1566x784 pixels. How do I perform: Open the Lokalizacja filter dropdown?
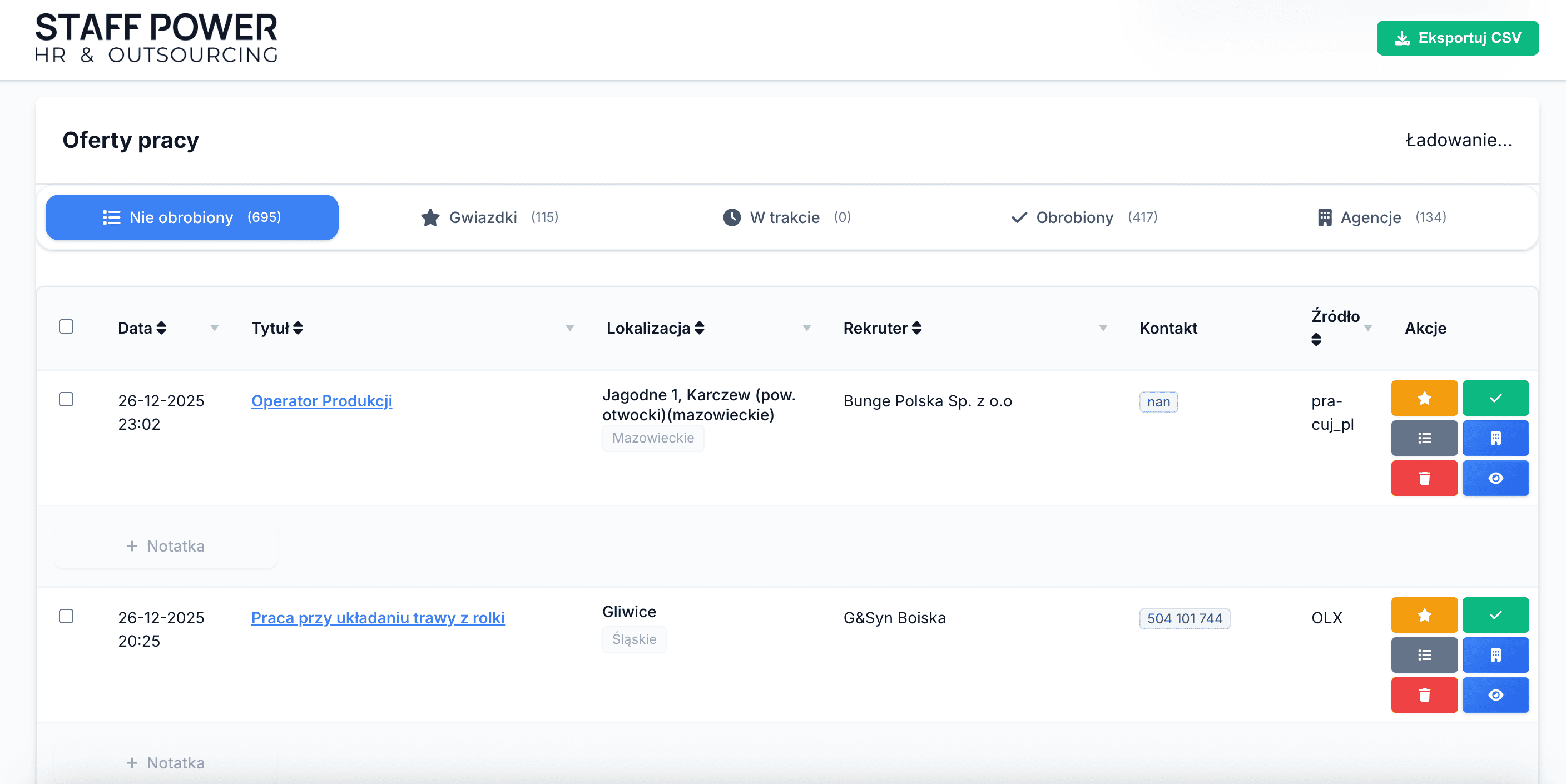pyautogui.click(x=807, y=328)
